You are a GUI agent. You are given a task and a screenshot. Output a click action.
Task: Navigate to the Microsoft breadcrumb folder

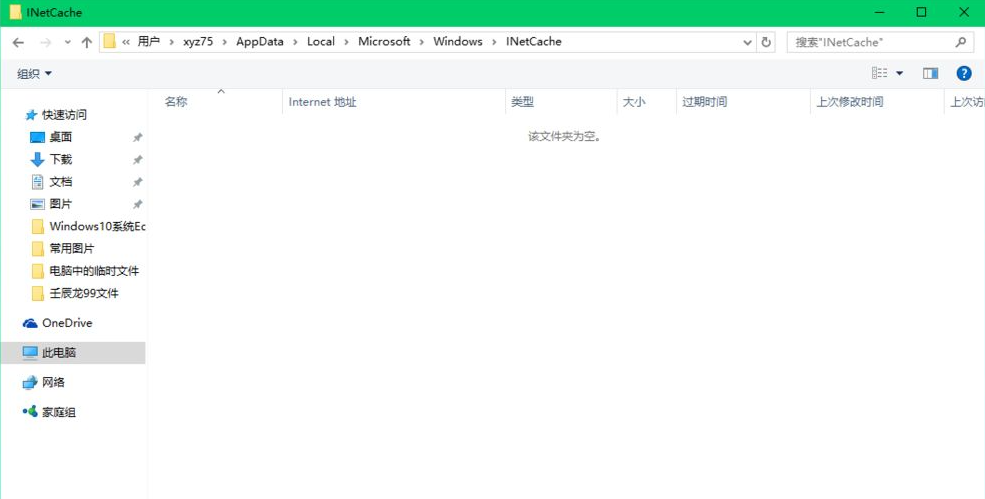point(384,42)
